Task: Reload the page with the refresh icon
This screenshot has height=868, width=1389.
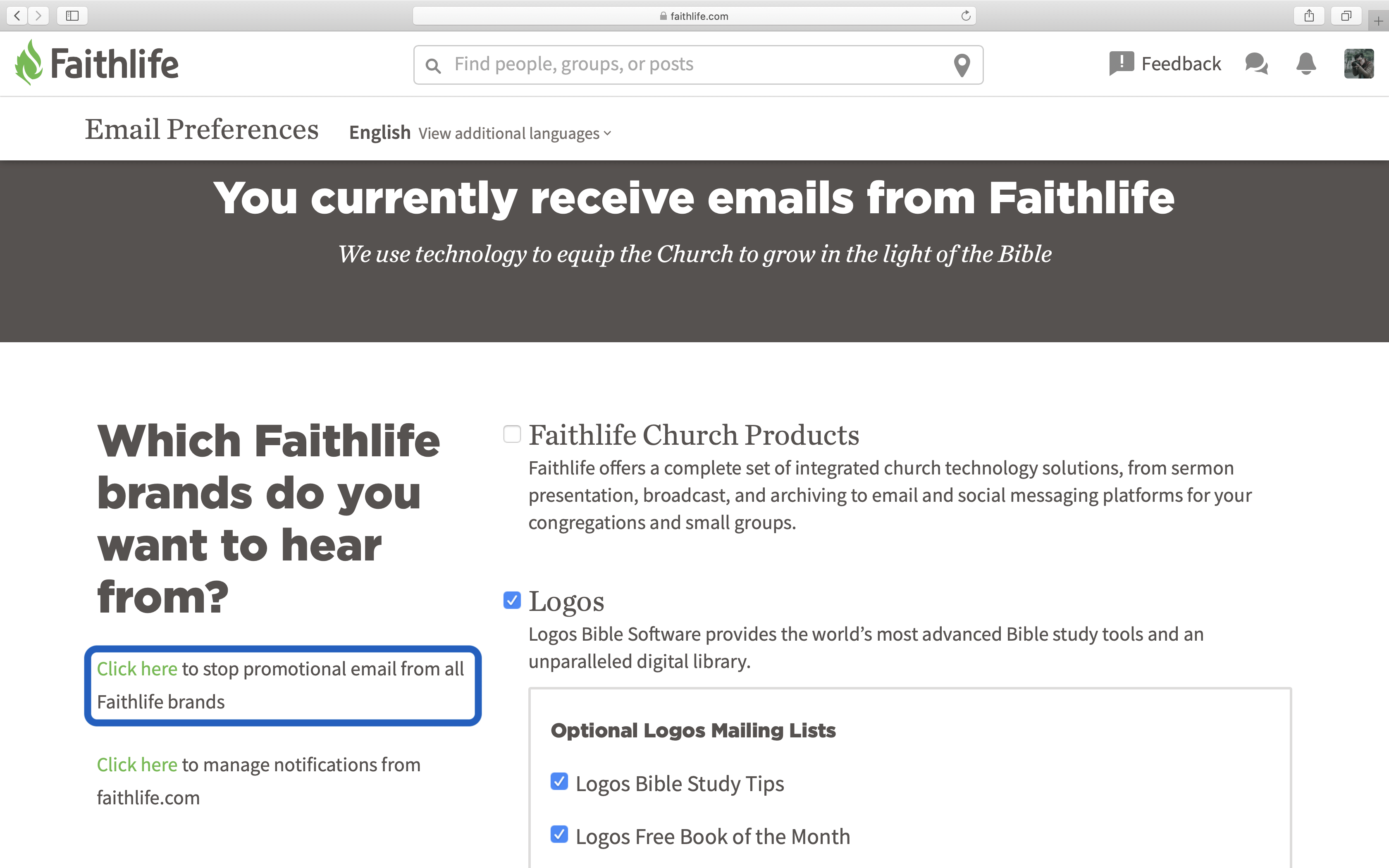Action: (965, 16)
